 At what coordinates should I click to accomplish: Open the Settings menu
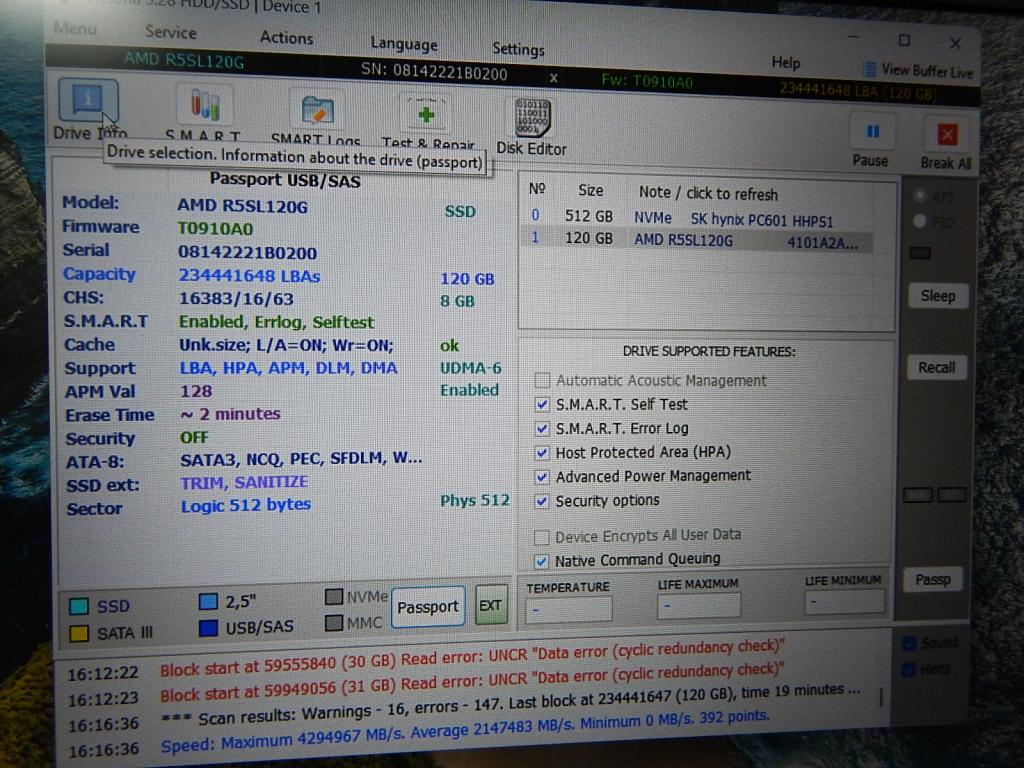point(518,49)
